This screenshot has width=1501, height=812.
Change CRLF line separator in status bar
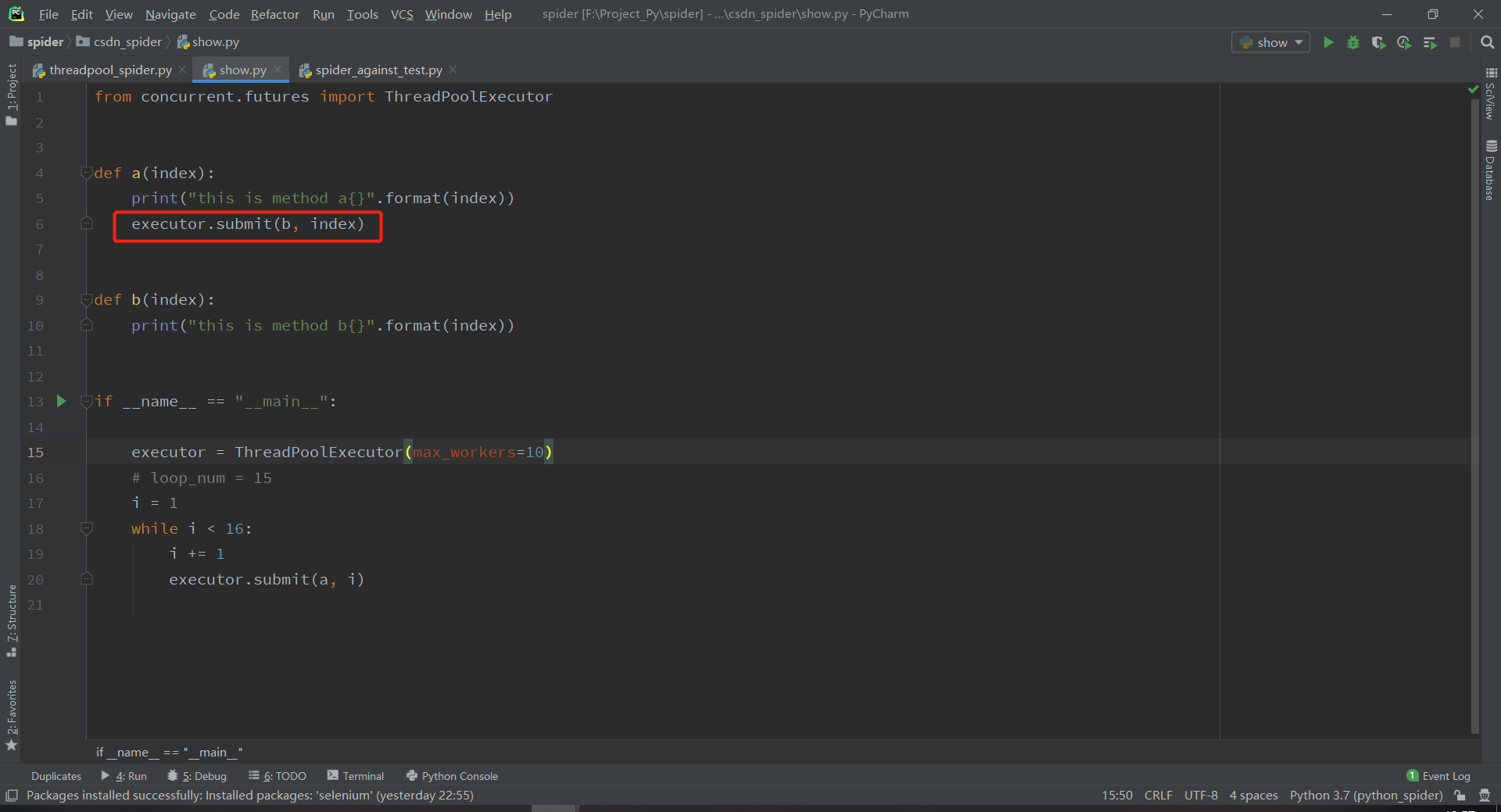(1158, 796)
